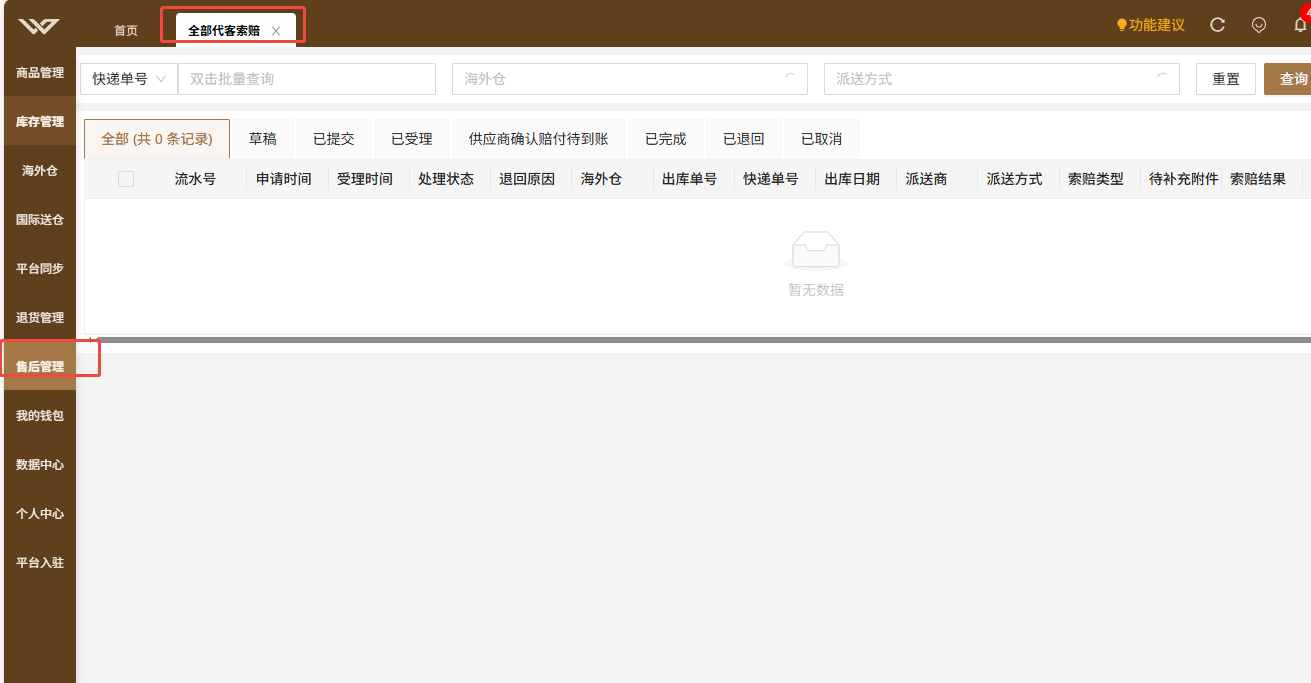The height and width of the screenshot is (683, 1311).
Task: Switch to the 已受理 tab
Action: point(412,139)
